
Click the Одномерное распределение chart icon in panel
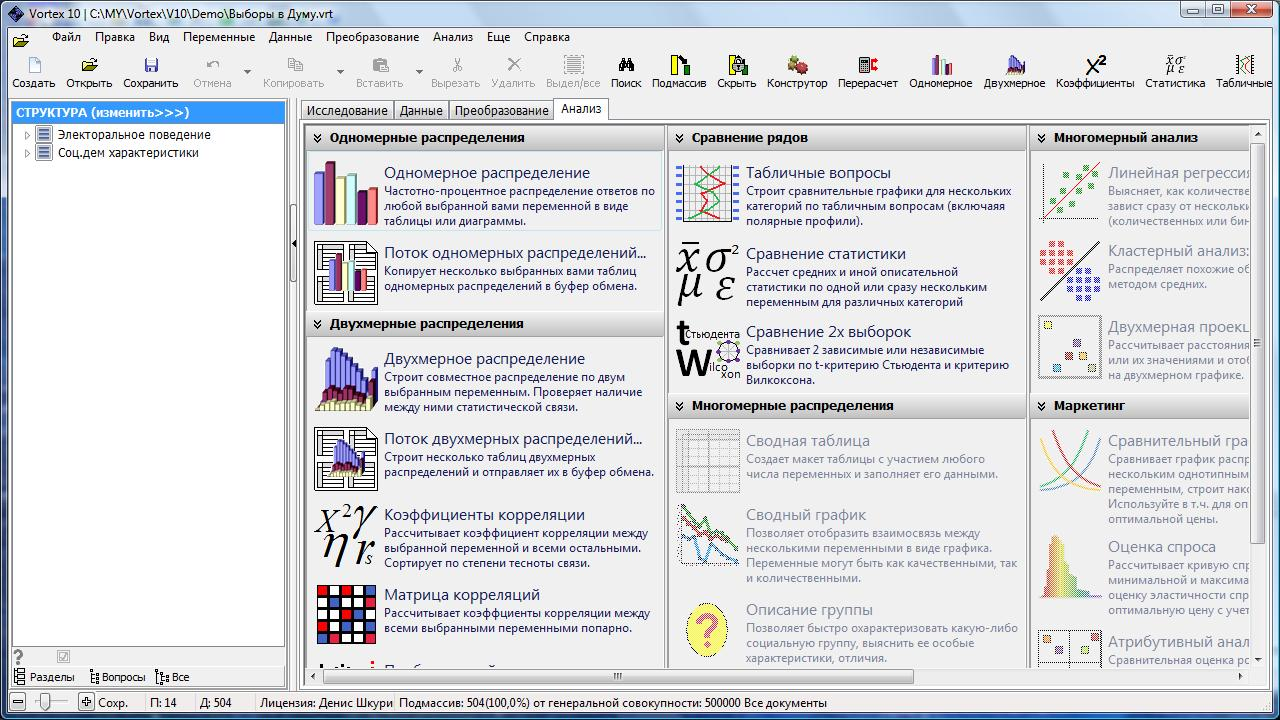point(346,193)
